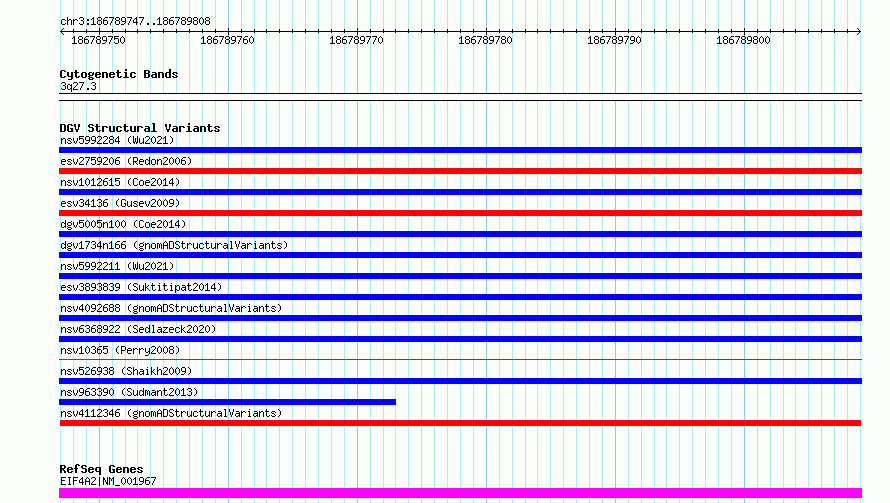Click ruler position 186789800
This screenshot has width=890, height=503.
point(743,40)
